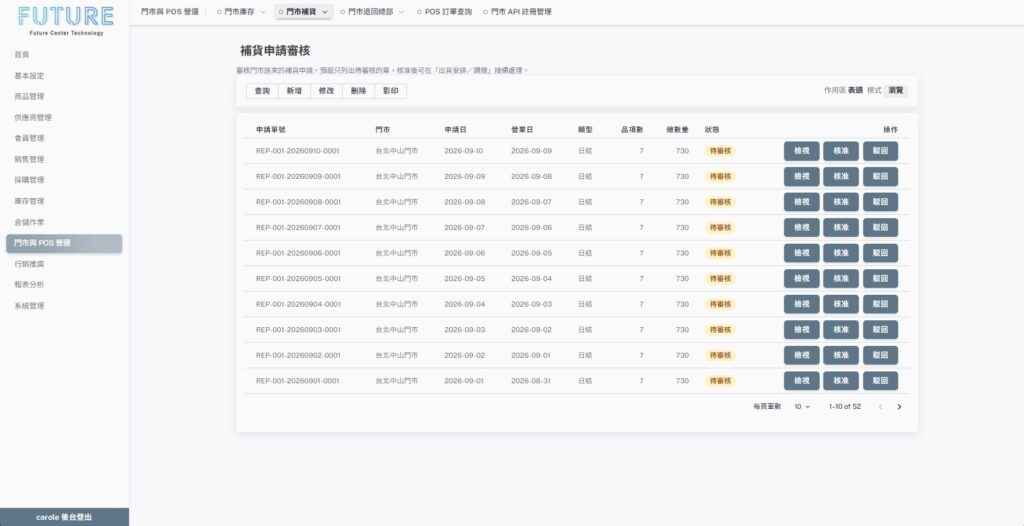Open 門市 API 註冊管理 tab
The image size is (1024, 526).
[517, 12]
